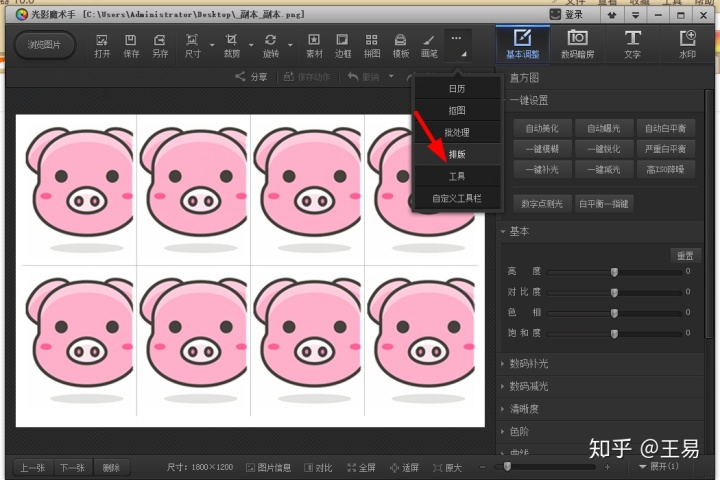Screen dimensions: 720x480
Task: Open the 撤销 history dropdown arrow
Action: [391, 76]
